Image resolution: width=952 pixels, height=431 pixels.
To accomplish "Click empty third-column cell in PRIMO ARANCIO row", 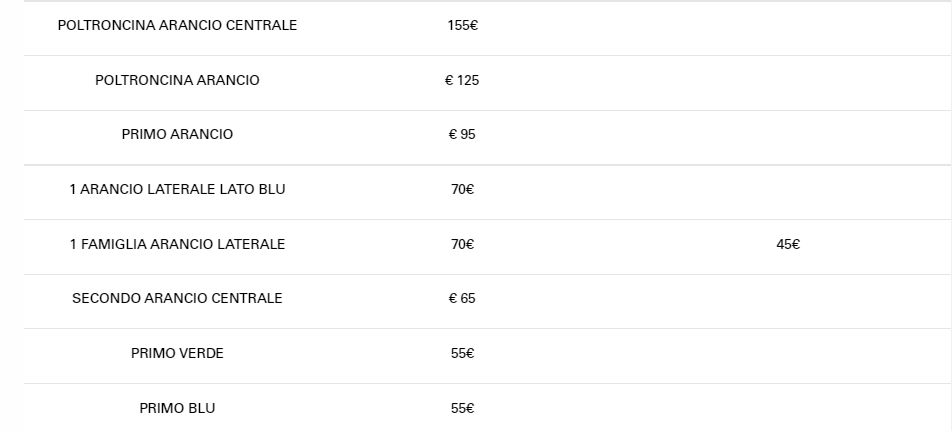I will (x=788, y=135).
